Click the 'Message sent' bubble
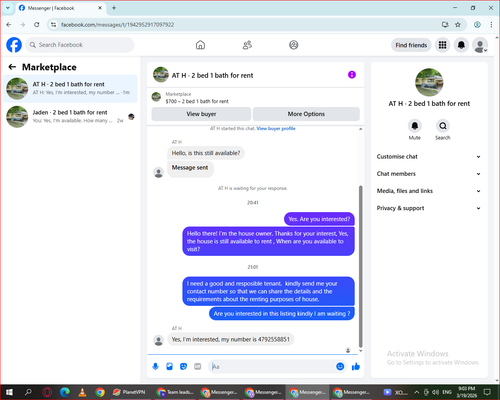Image resolution: width=500 pixels, height=400 pixels. 190,168
